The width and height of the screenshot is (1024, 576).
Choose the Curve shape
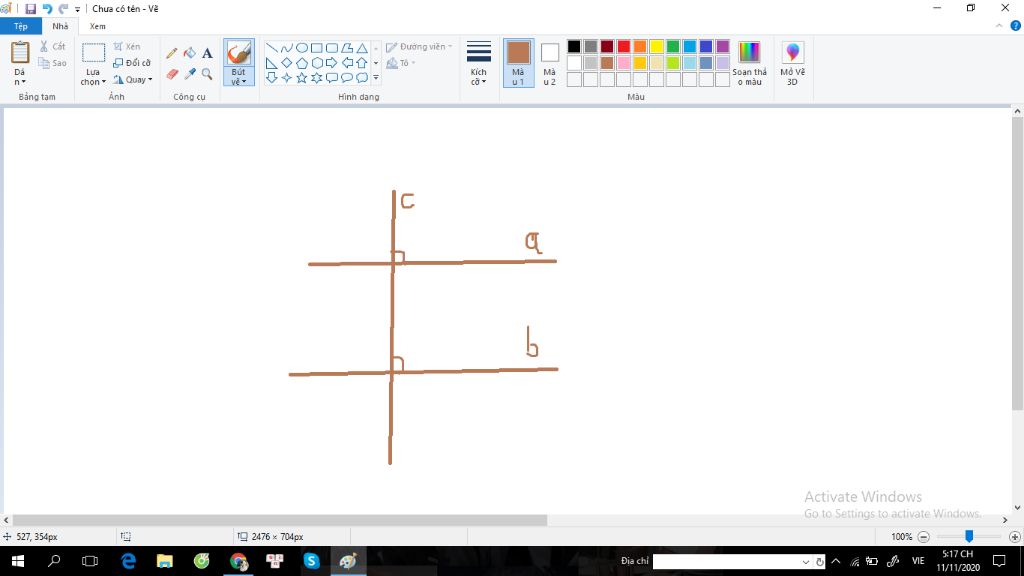click(287, 48)
